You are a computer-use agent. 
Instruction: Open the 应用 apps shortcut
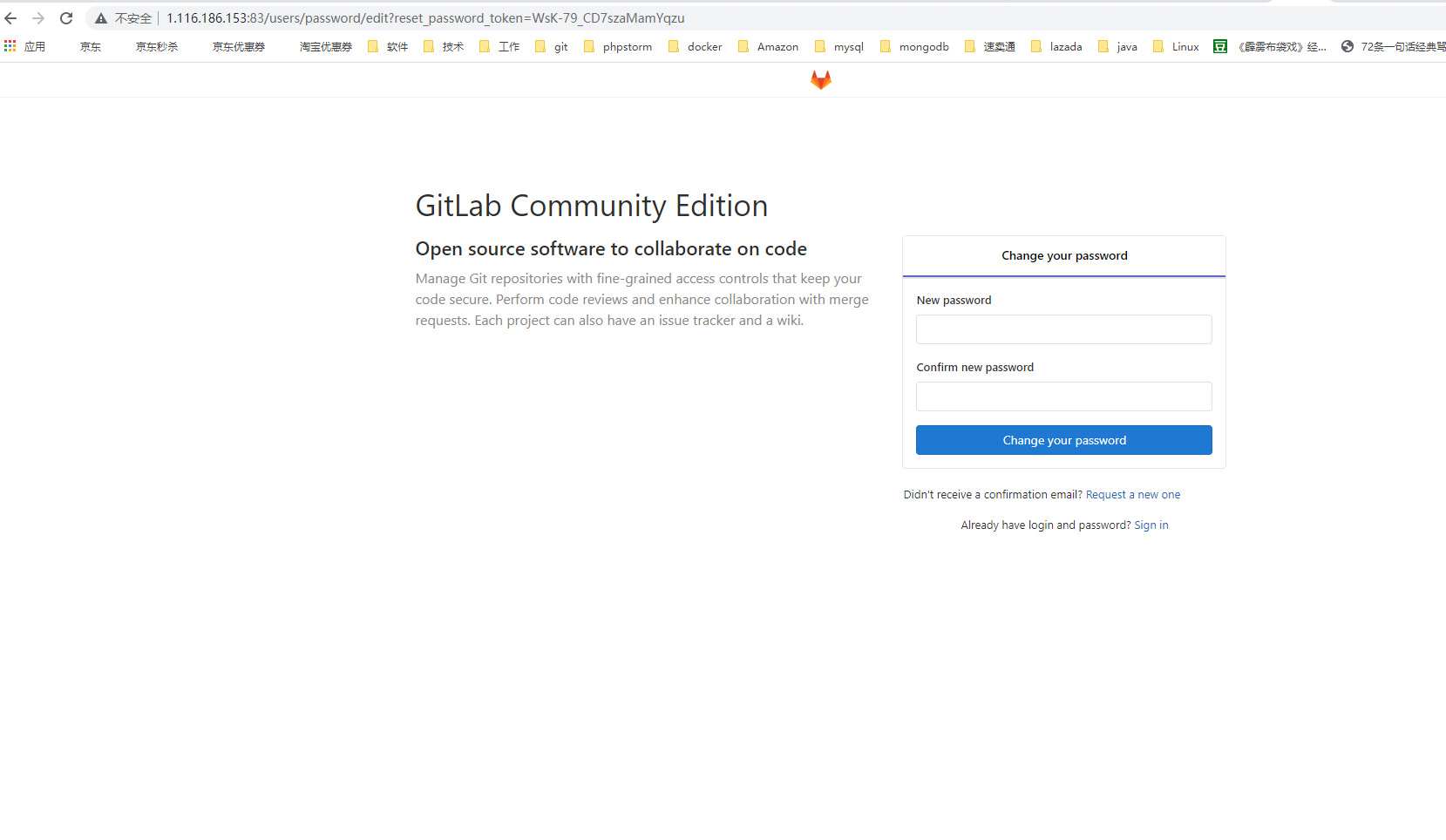click(24, 47)
